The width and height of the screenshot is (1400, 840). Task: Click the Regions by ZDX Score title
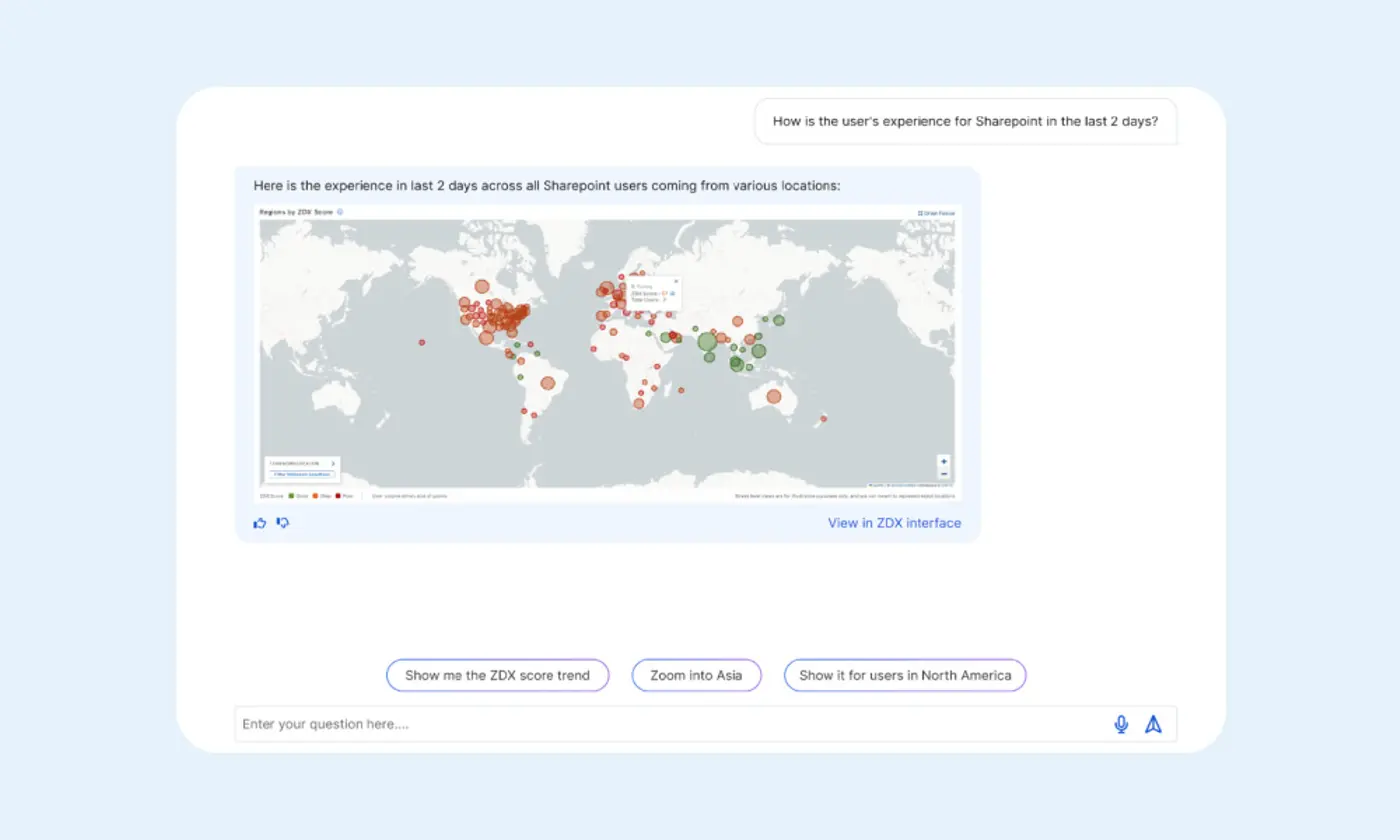(x=297, y=212)
